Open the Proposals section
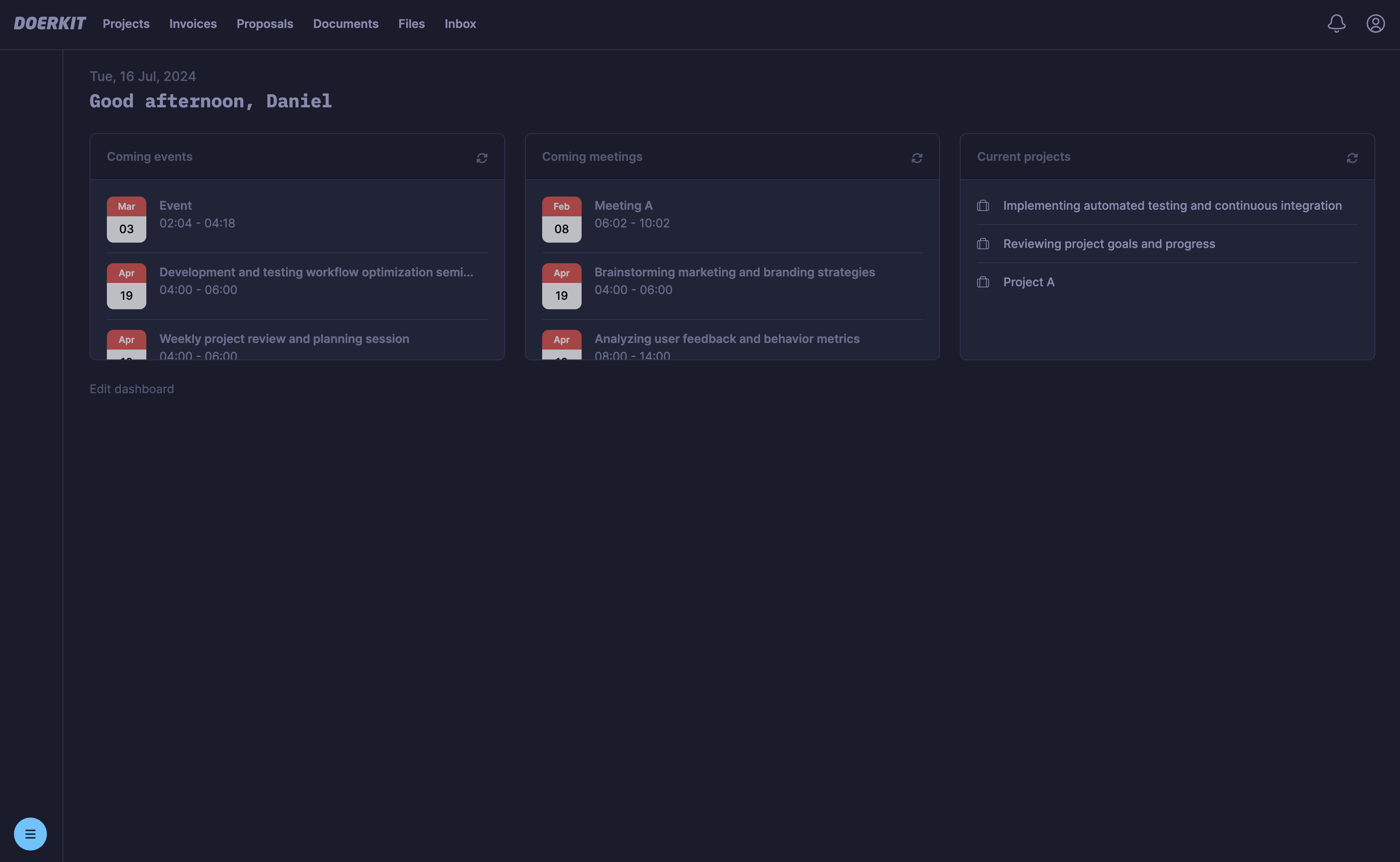 [x=264, y=24]
